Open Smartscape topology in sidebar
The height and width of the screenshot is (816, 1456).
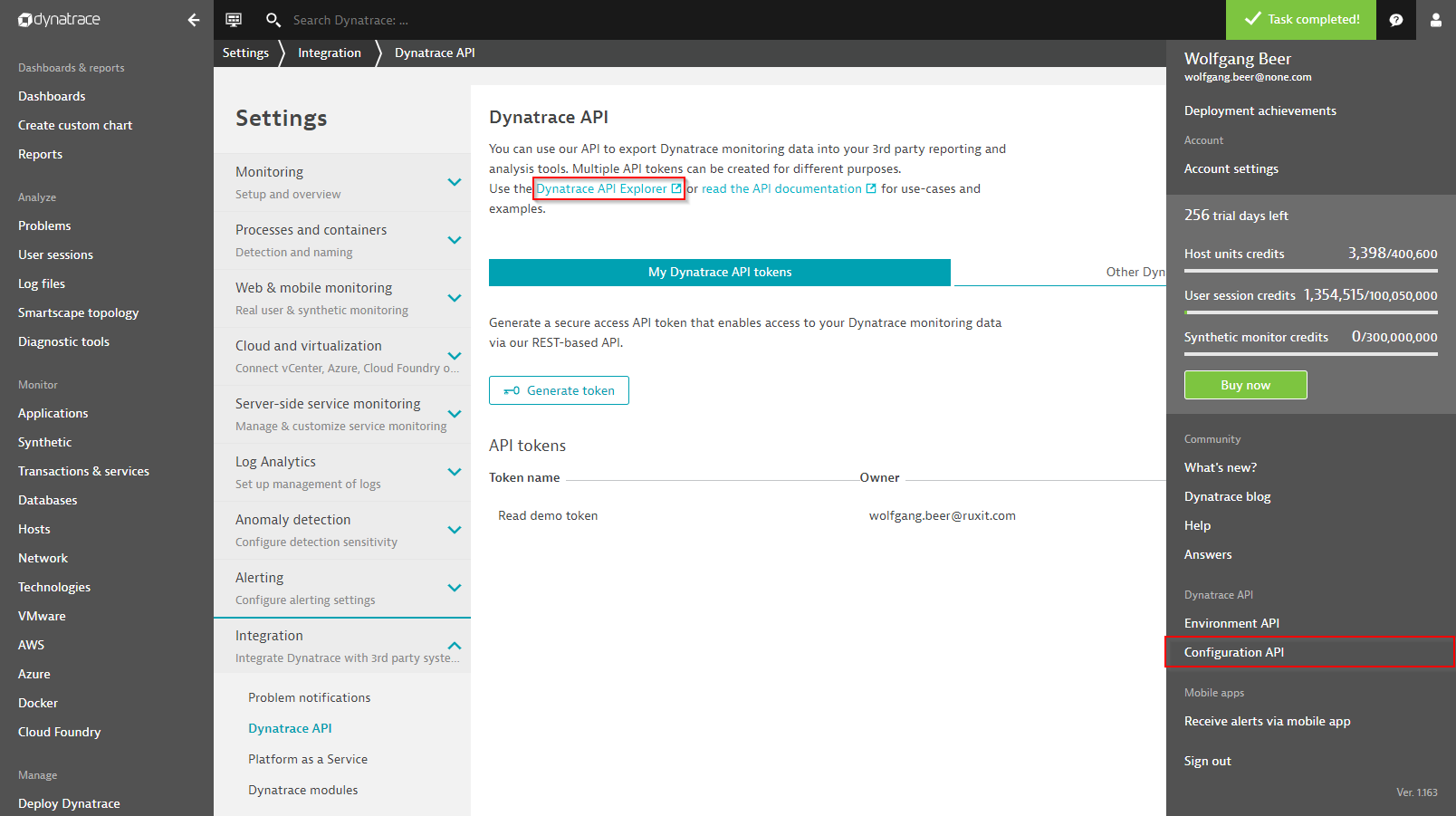coord(79,312)
